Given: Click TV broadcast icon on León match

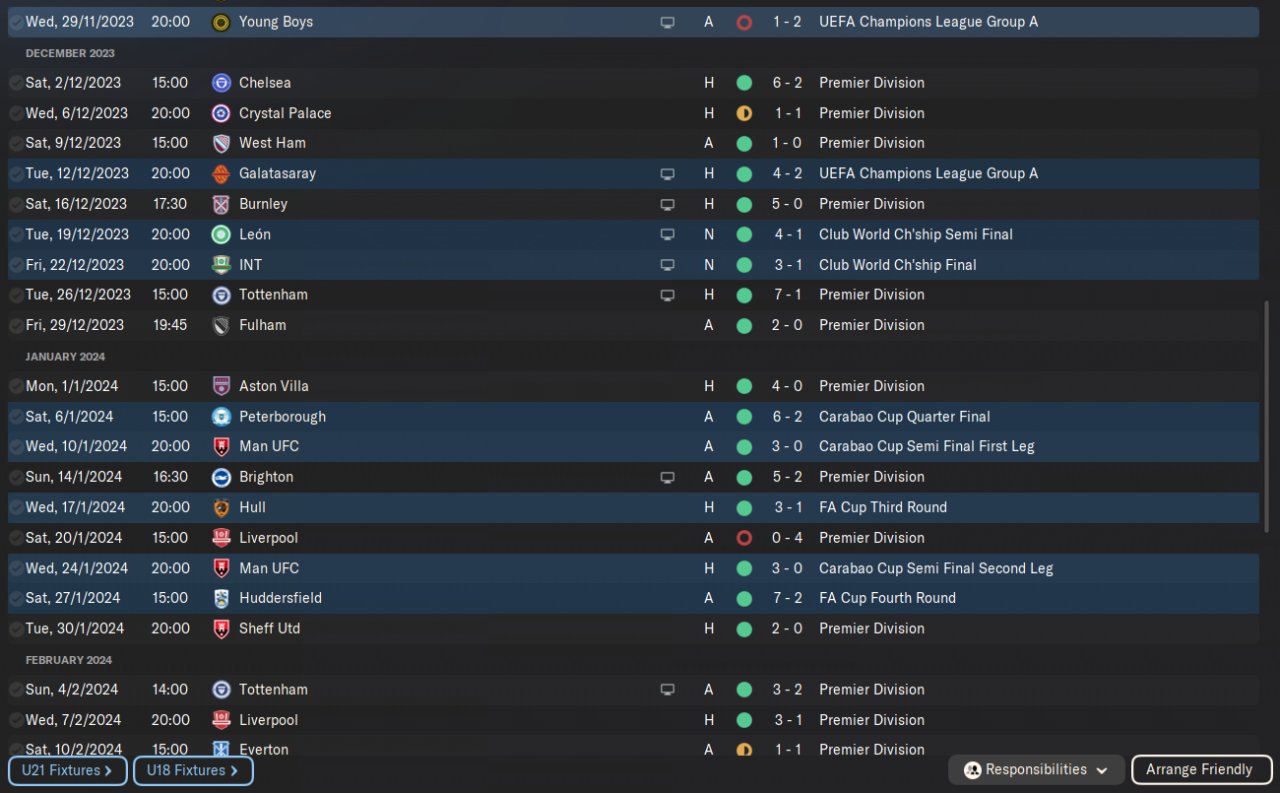Looking at the screenshot, I should 667,235.
